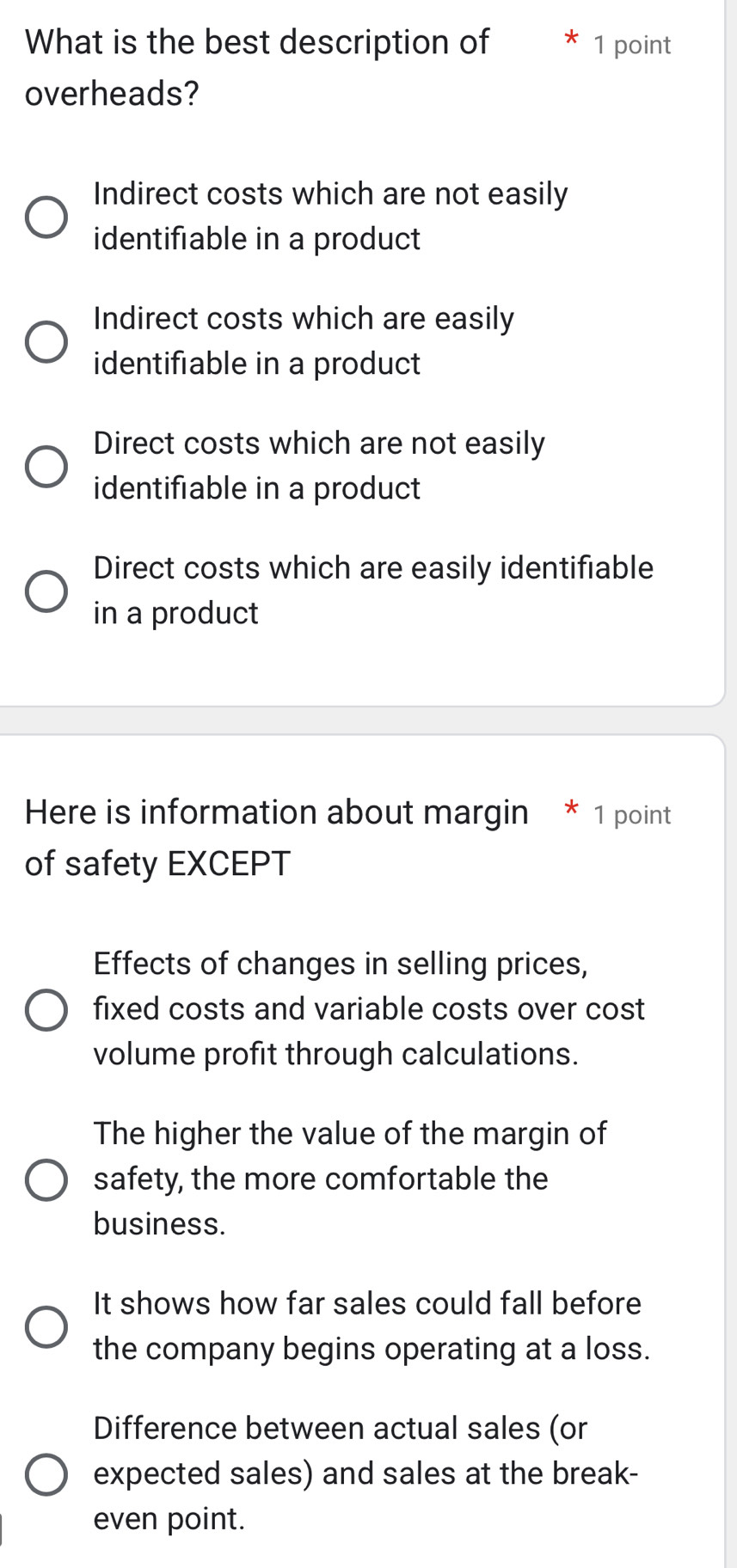Click the question title about overheads
The width and height of the screenshot is (737, 1568).
click(x=257, y=67)
